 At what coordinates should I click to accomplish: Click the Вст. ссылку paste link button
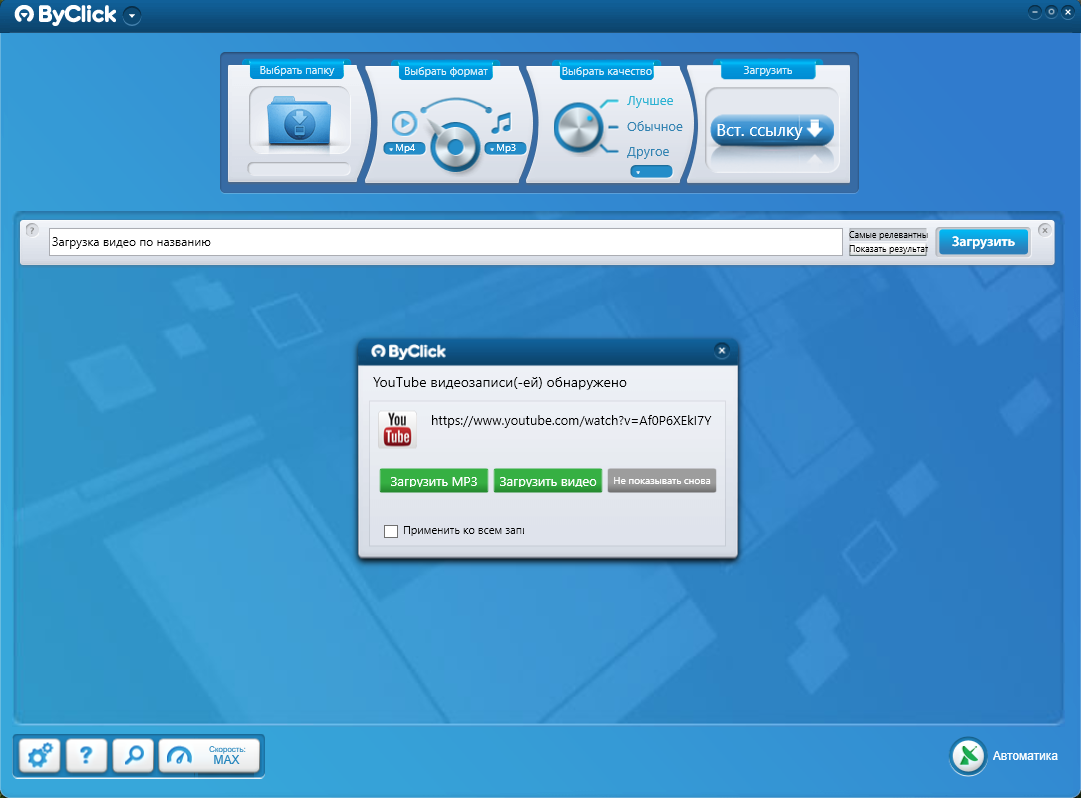tap(771, 130)
